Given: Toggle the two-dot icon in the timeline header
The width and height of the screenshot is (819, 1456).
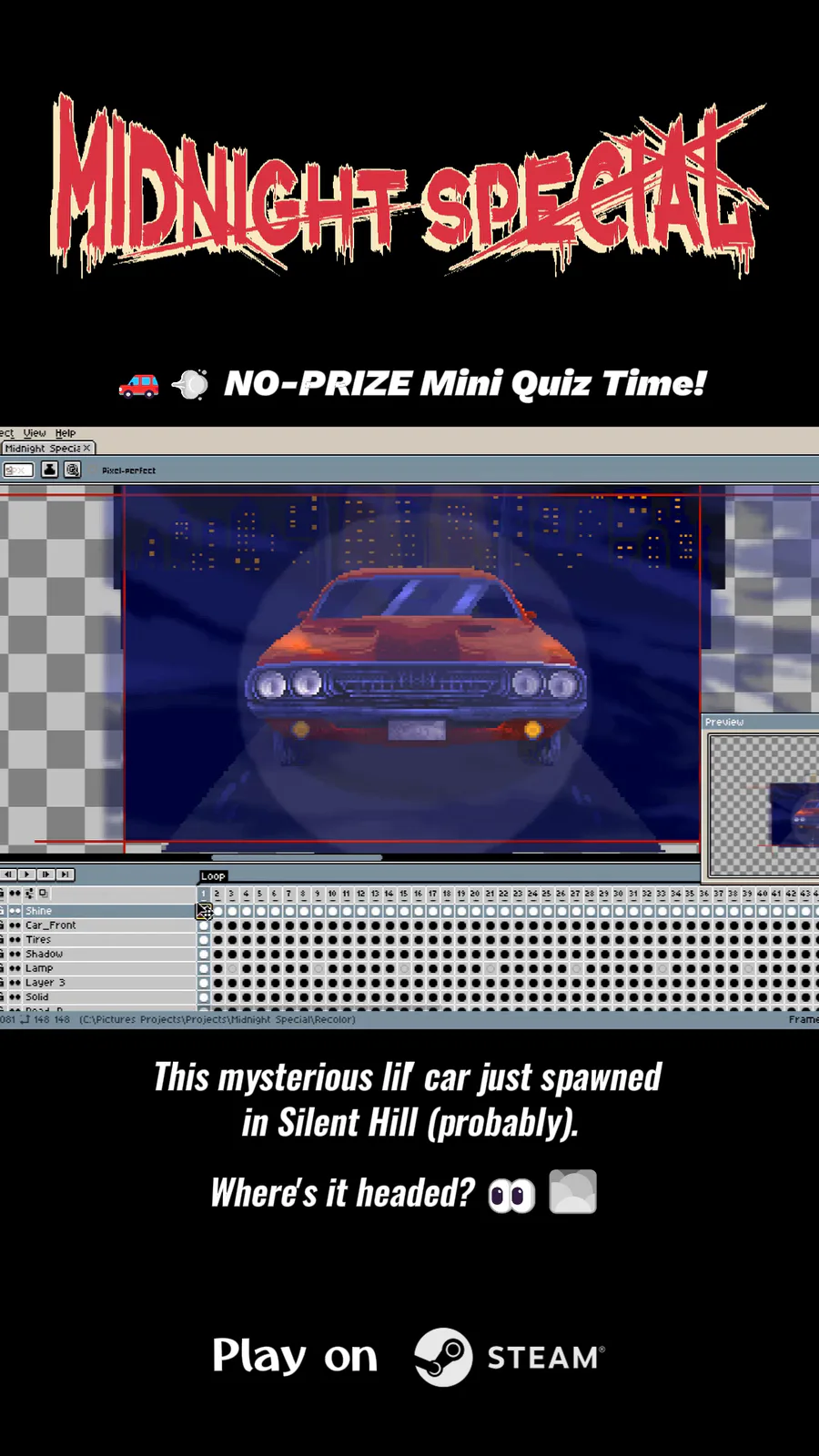Looking at the screenshot, I should [x=15, y=894].
